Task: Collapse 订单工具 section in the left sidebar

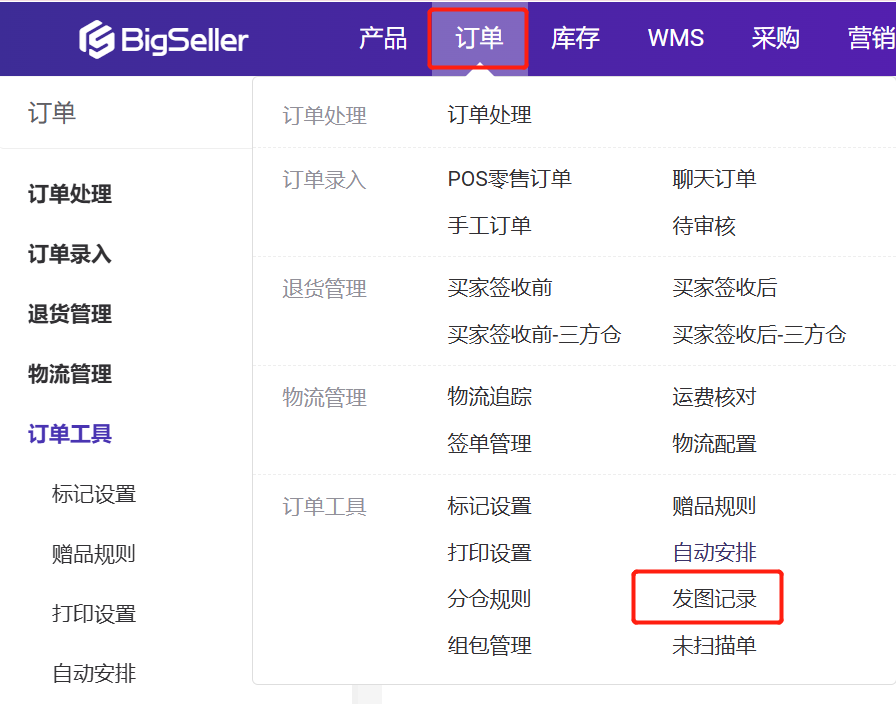Action: (69, 434)
